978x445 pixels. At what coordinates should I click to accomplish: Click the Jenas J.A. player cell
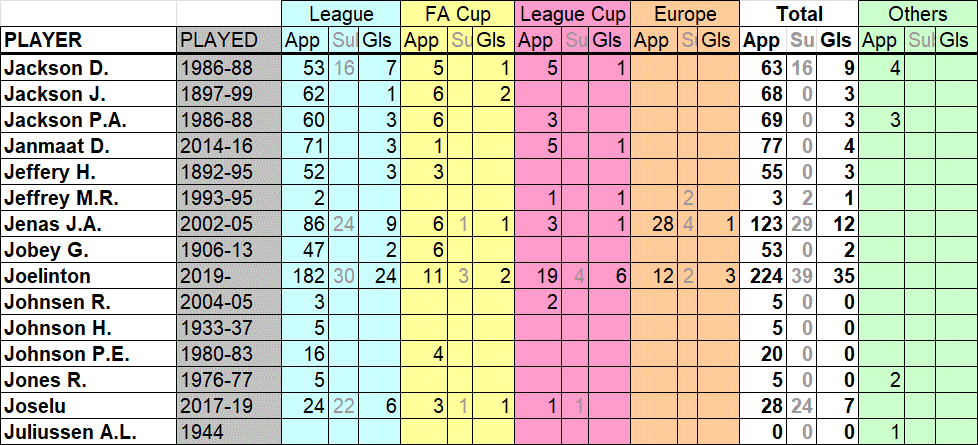tap(89, 223)
